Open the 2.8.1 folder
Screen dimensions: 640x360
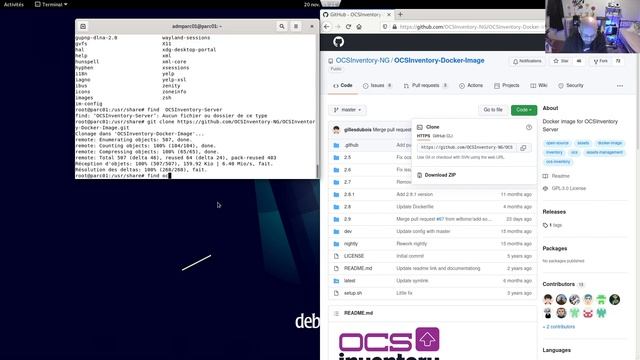(349, 195)
